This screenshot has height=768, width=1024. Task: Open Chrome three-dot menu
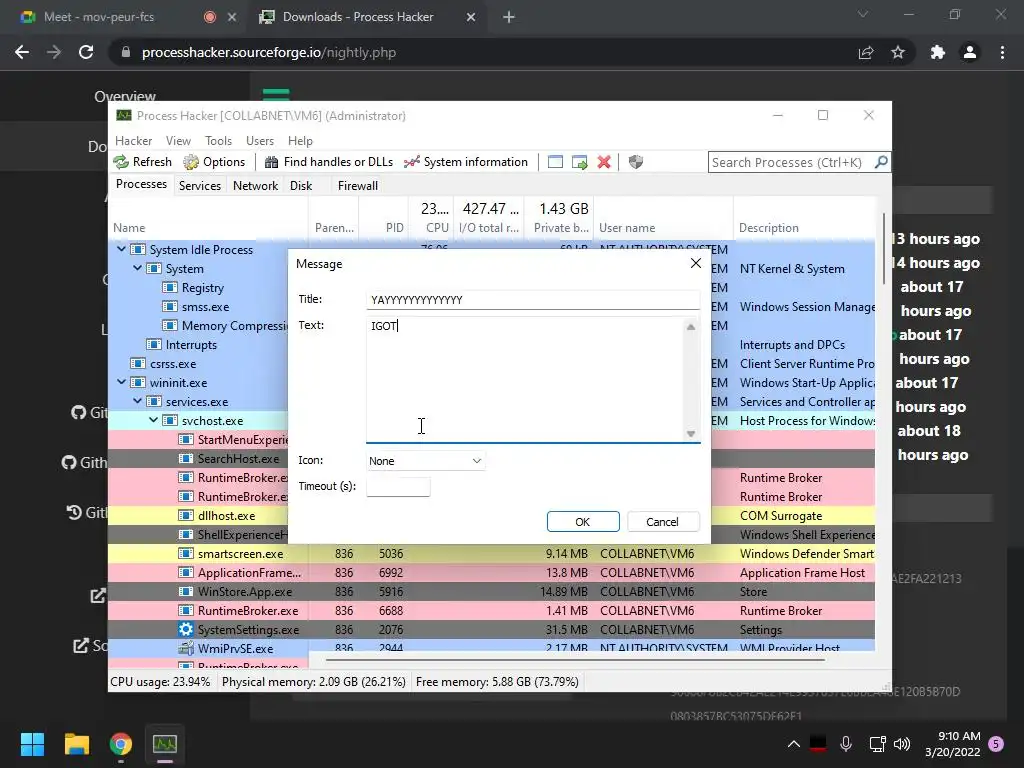click(1002, 52)
